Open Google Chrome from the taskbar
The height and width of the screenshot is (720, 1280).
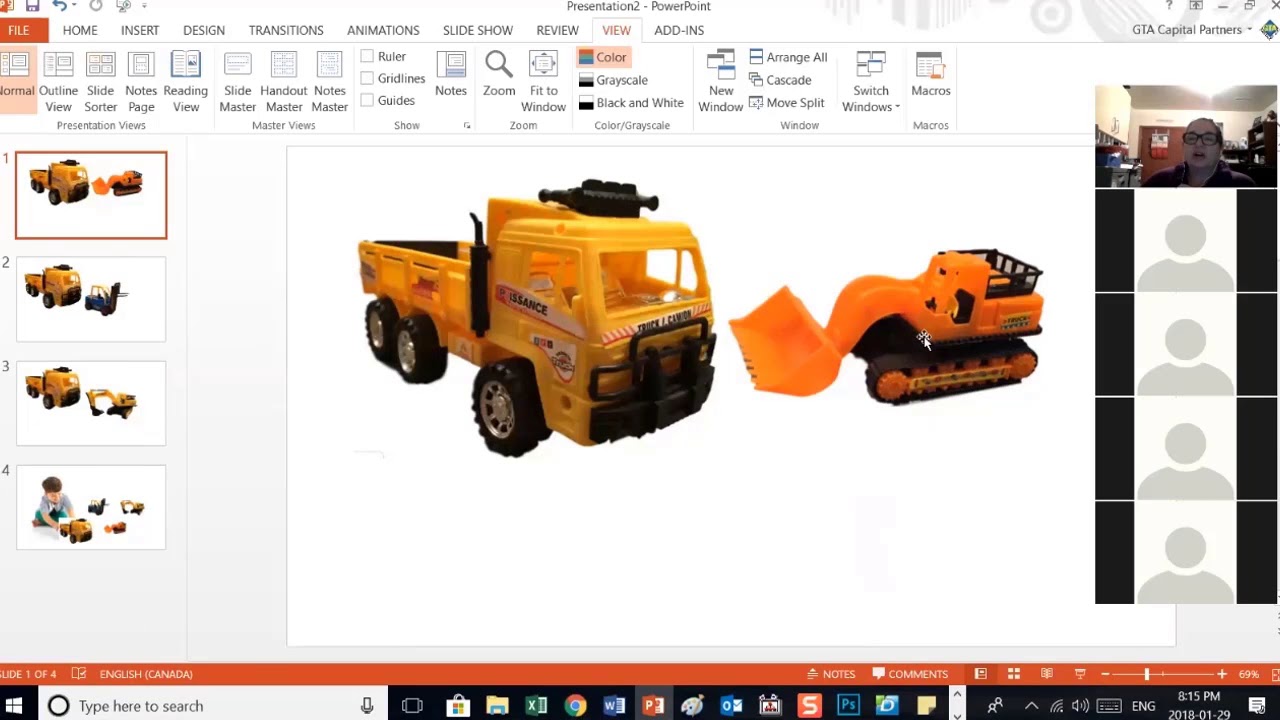575,706
